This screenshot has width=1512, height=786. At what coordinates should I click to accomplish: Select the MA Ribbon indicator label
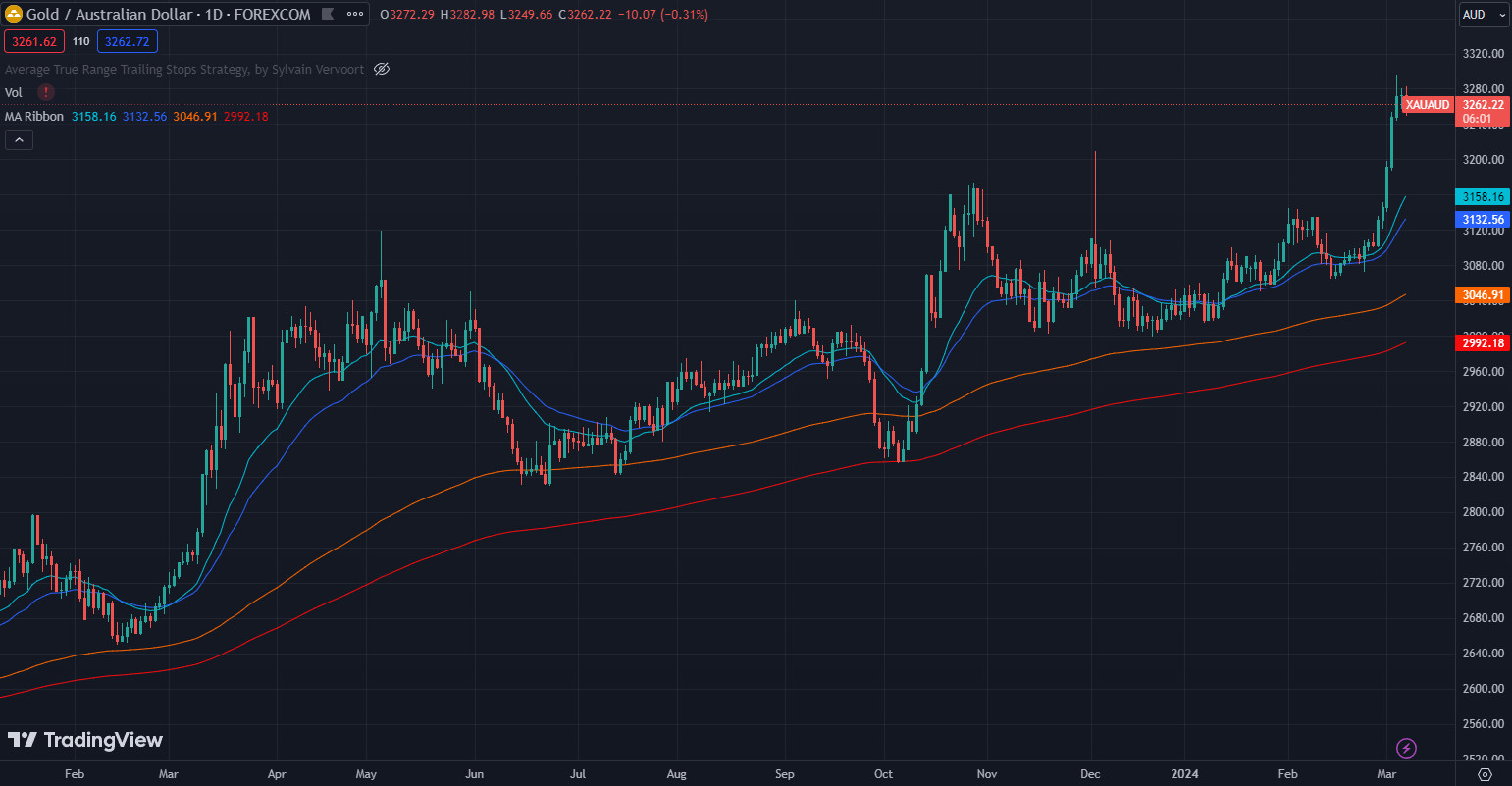pyautogui.click(x=34, y=116)
